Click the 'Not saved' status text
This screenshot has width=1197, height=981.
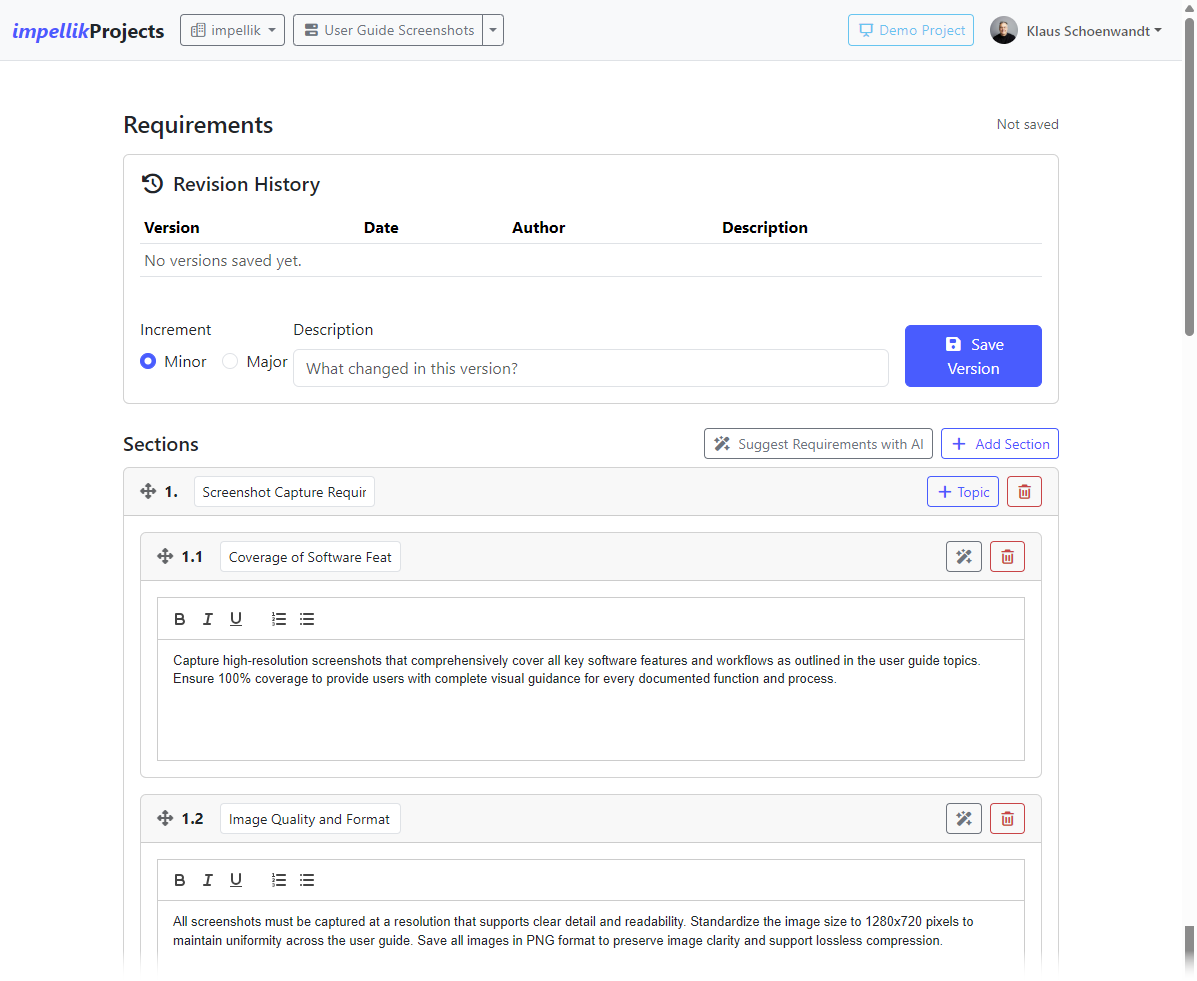pyautogui.click(x=1028, y=124)
